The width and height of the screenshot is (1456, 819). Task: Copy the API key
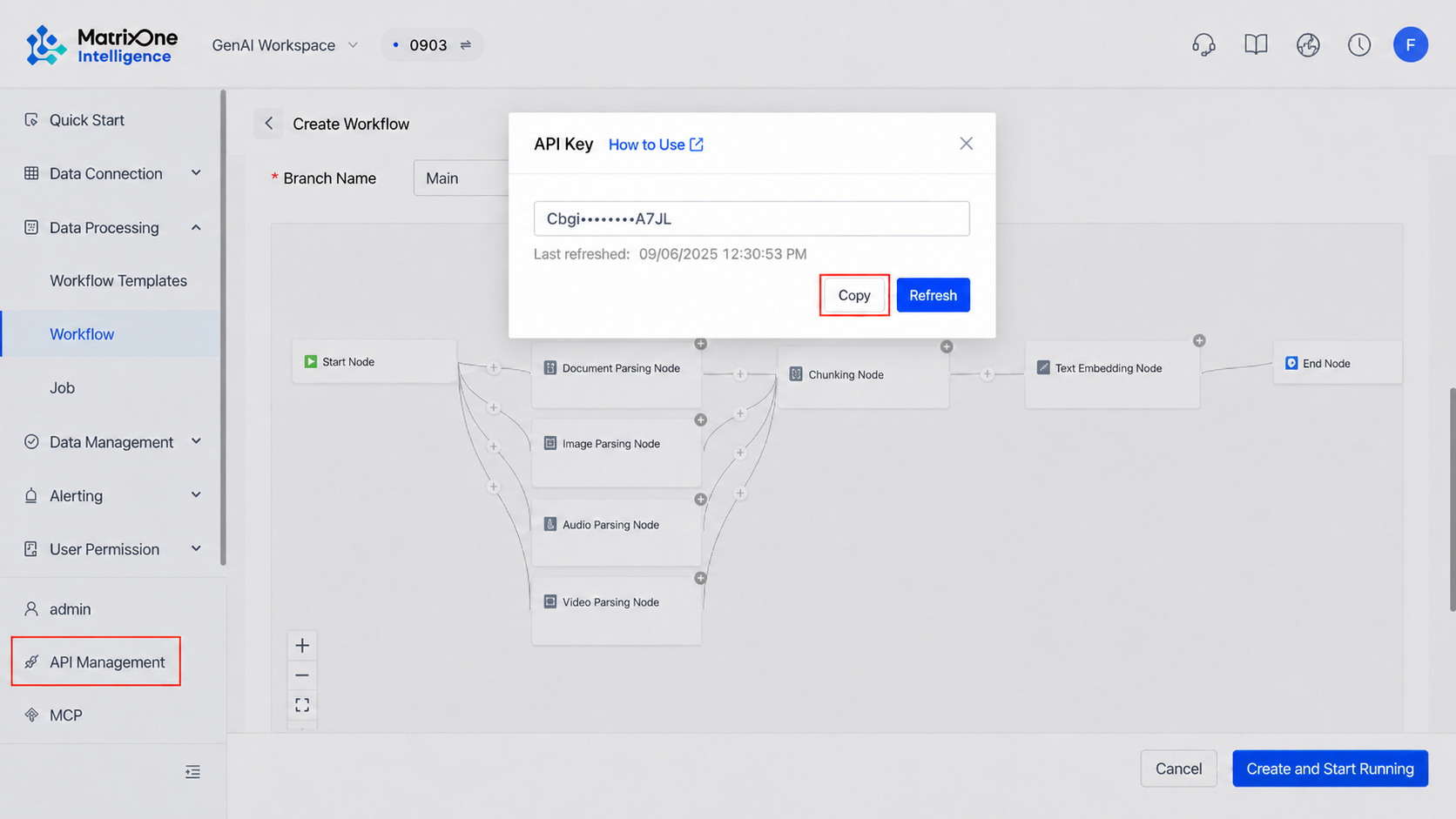(x=854, y=295)
